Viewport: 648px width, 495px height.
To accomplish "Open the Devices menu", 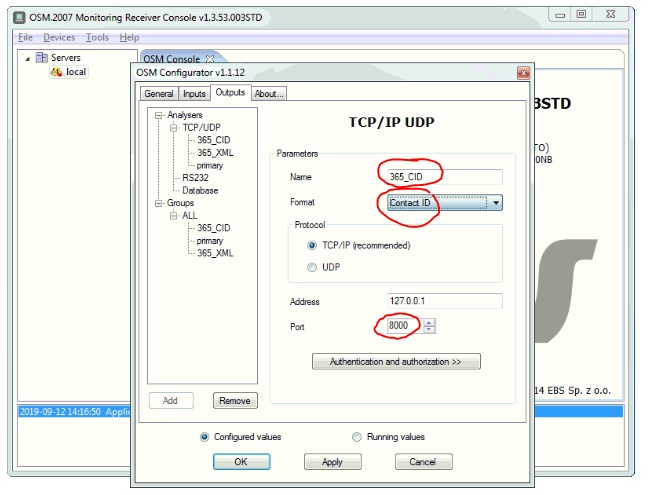I will tap(59, 37).
